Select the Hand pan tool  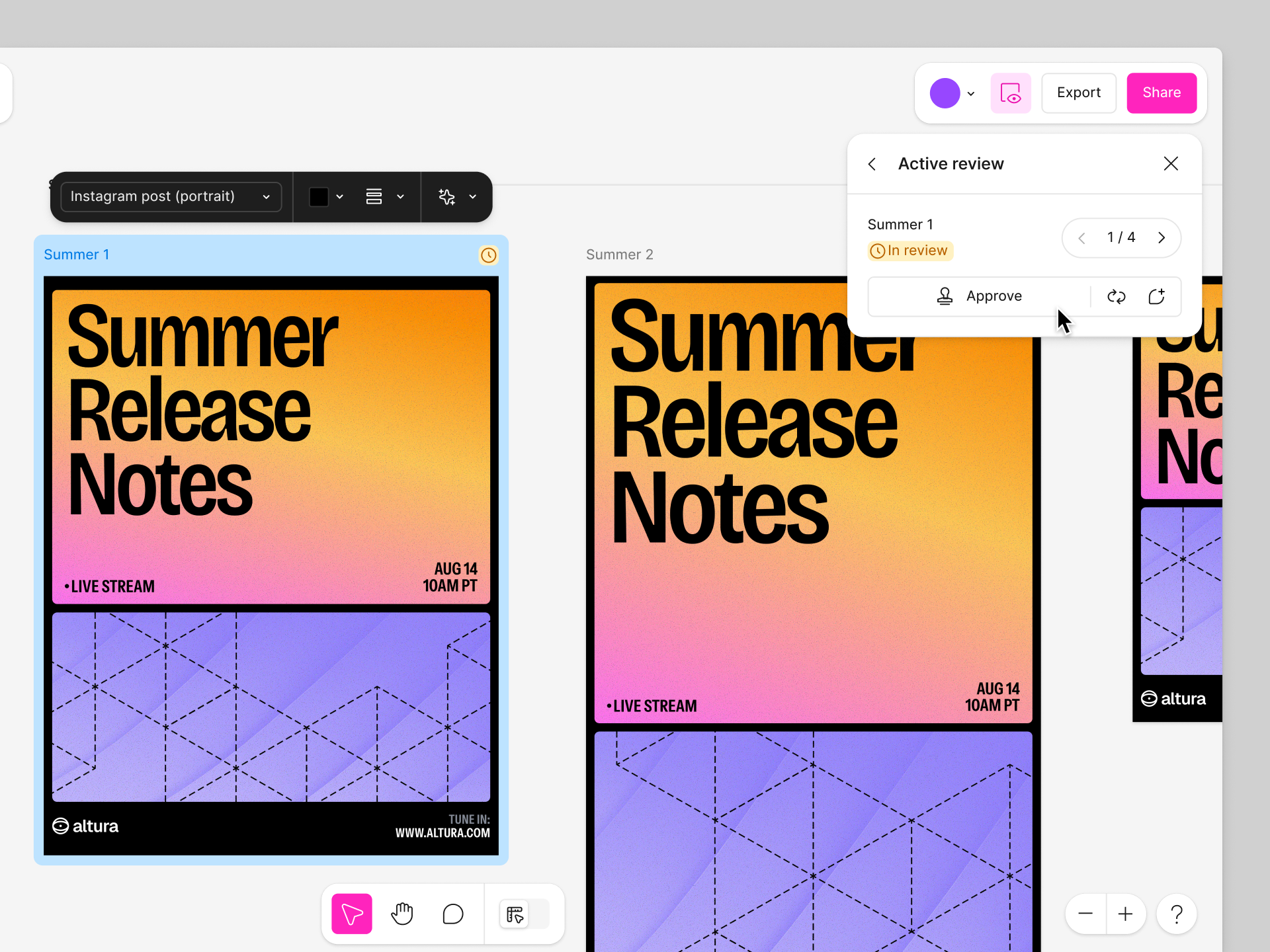[x=402, y=914]
